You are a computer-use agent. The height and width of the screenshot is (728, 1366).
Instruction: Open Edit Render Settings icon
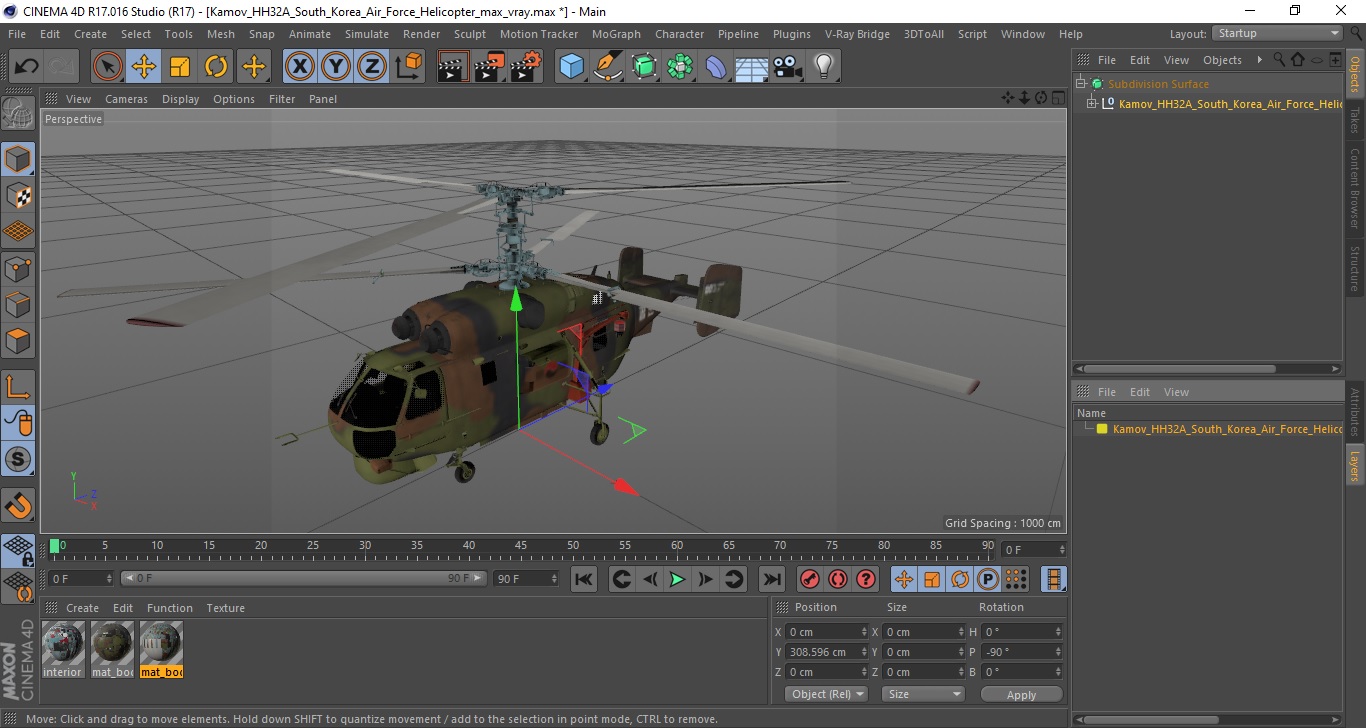[526, 67]
